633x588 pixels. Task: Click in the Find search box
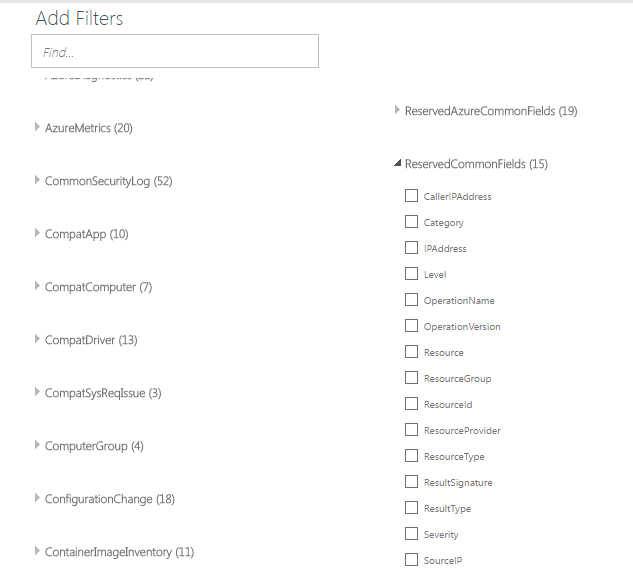(175, 51)
